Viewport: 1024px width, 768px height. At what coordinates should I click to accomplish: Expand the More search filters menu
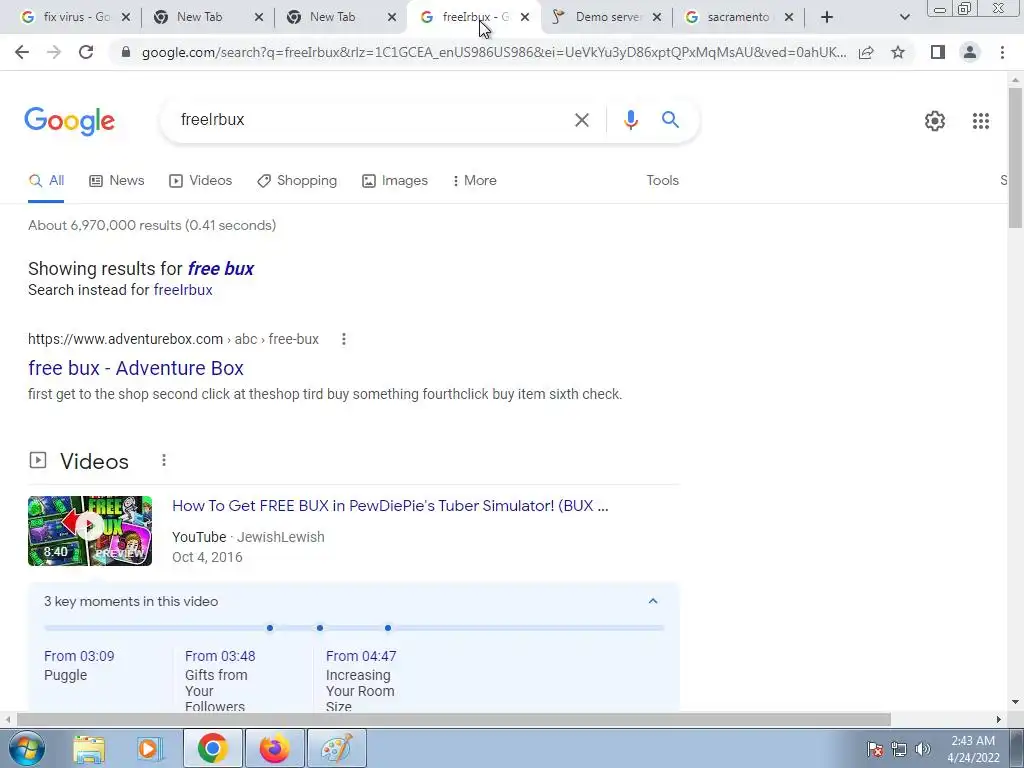(475, 180)
